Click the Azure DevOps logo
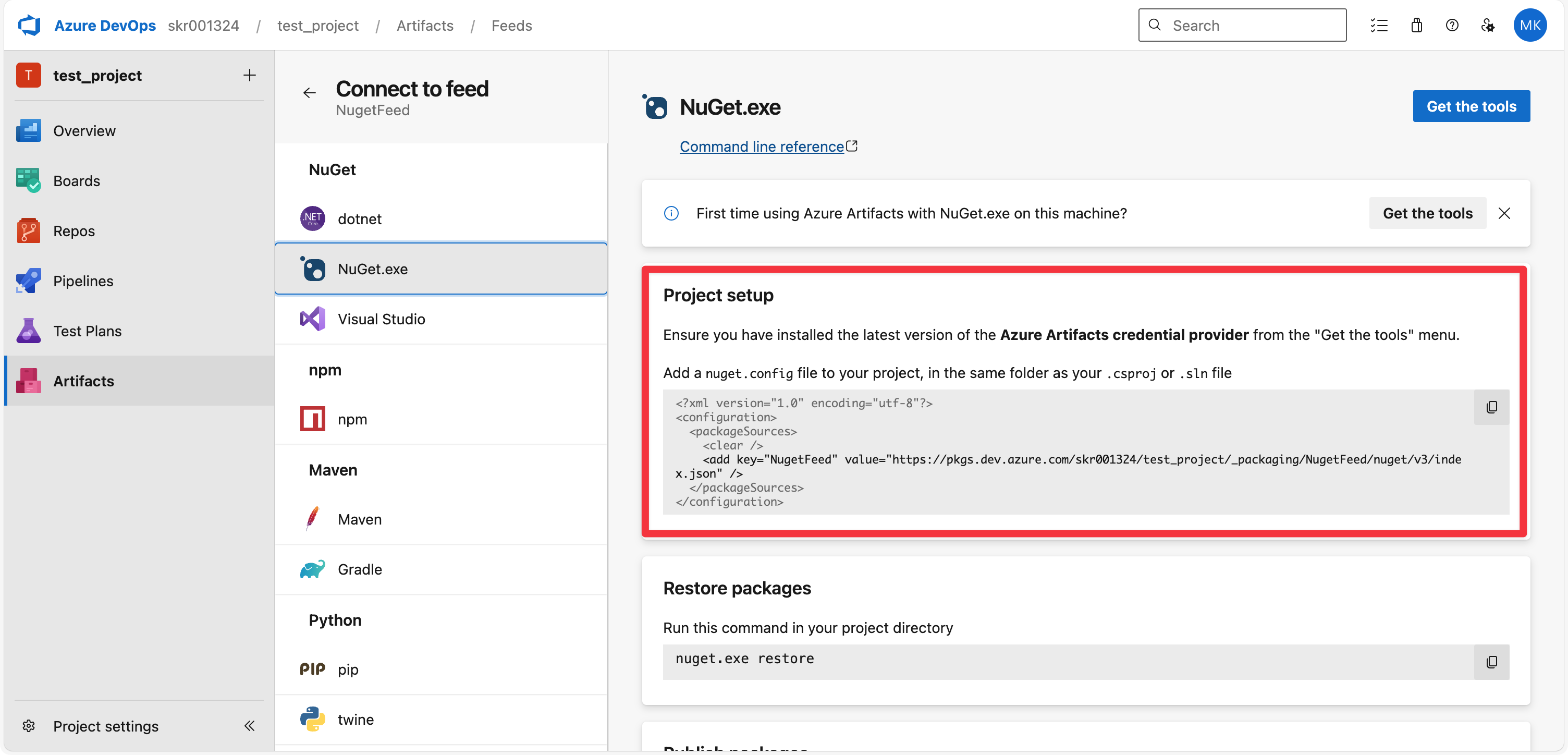 click(x=29, y=26)
